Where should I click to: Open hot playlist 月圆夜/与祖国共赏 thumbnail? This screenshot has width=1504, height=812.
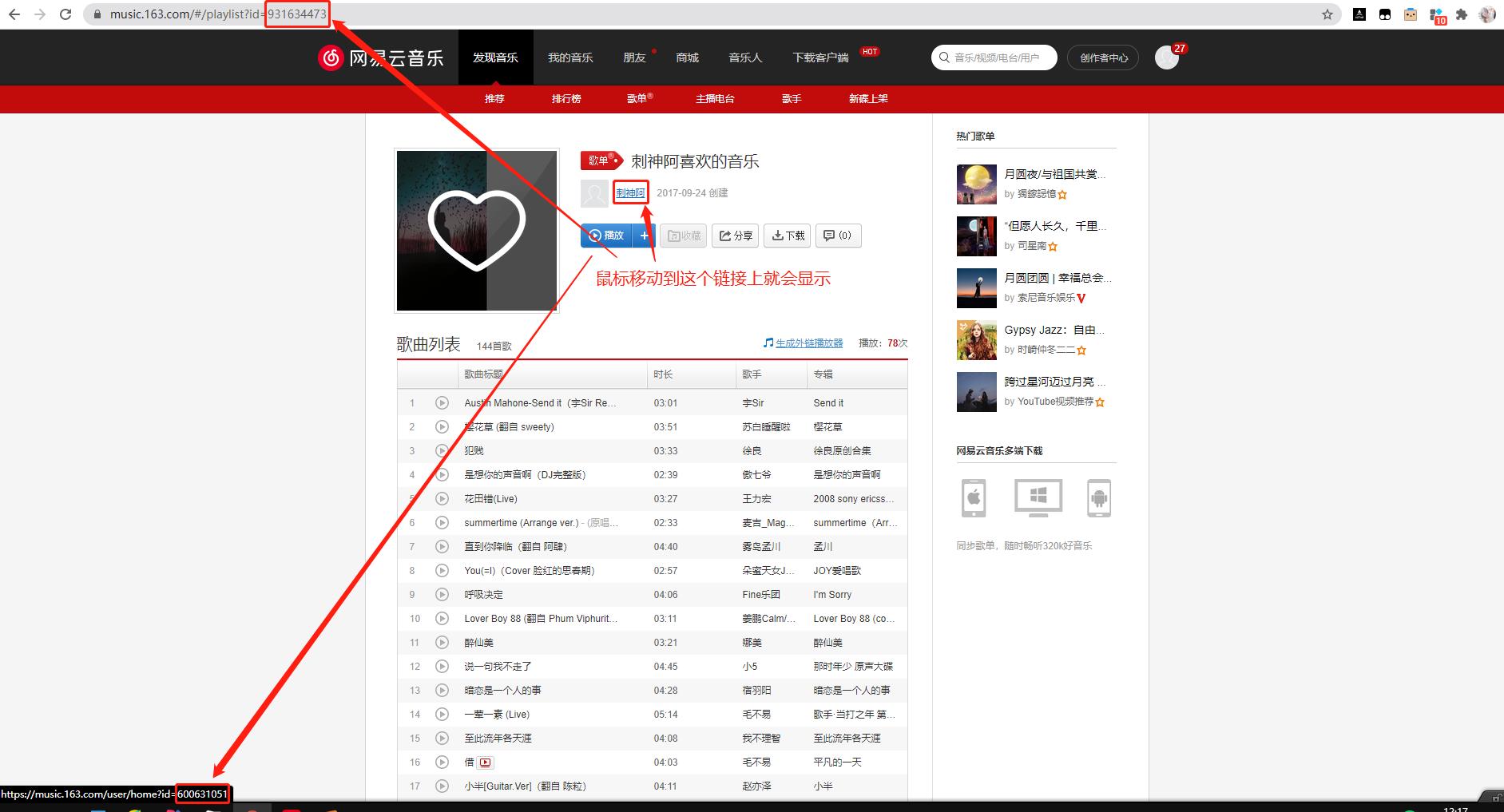click(x=976, y=184)
